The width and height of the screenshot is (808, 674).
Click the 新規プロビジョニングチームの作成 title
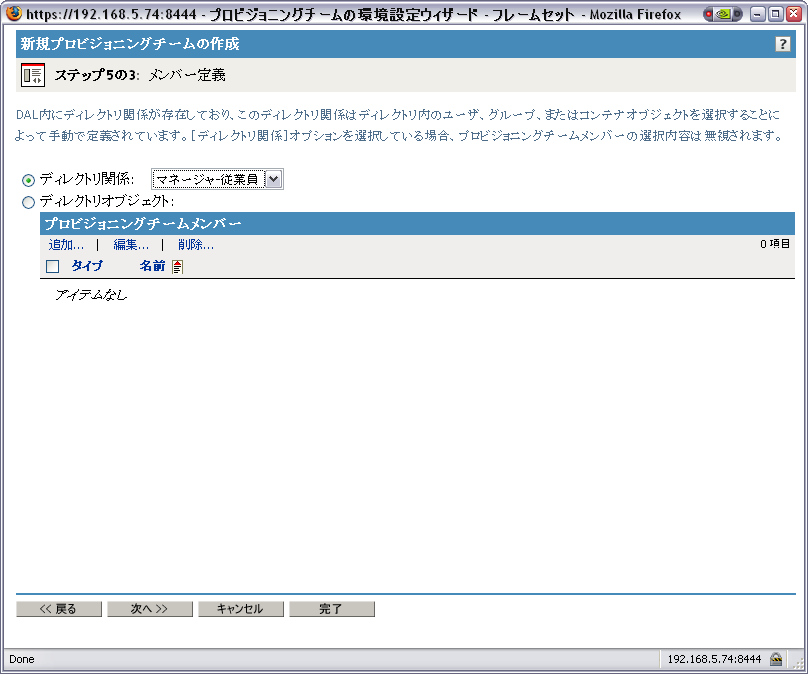click(130, 44)
